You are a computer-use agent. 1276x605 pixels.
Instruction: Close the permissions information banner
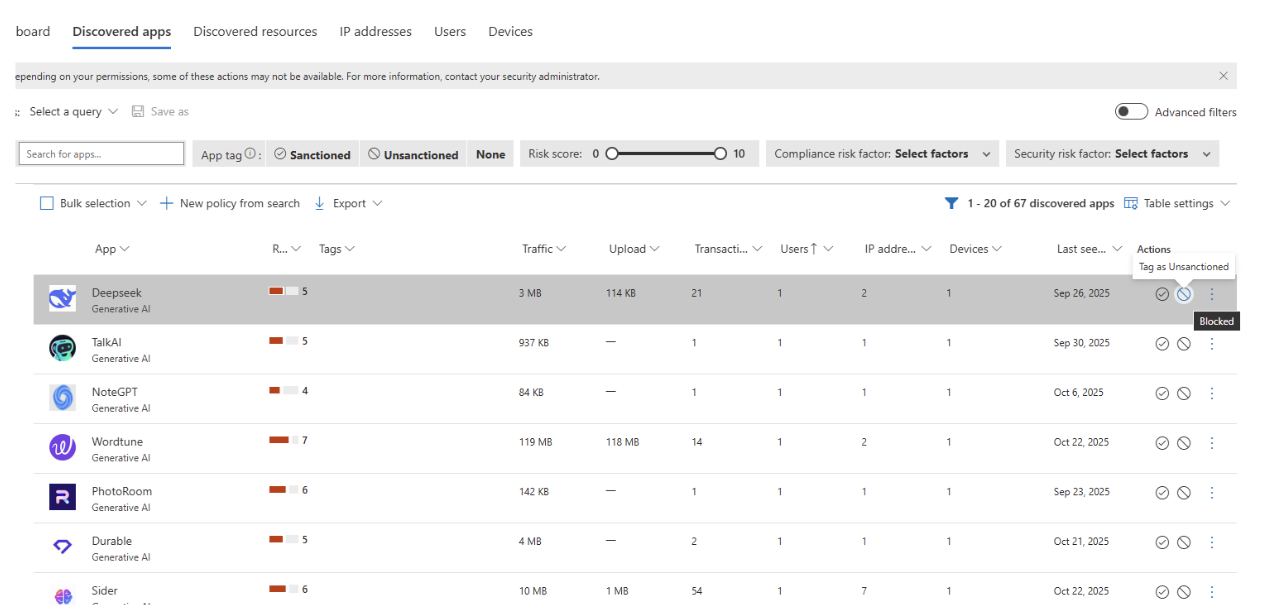[1223, 76]
